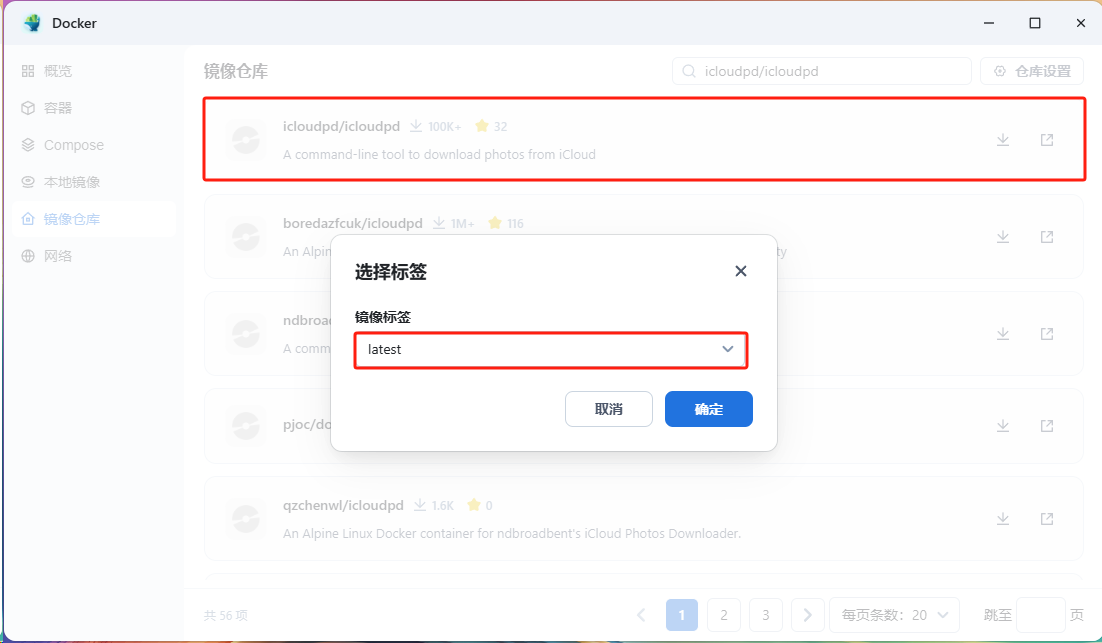This screenshot has height=643, width=1102.
Task: Switch to 本地镜像 local images
Action: 61,182
